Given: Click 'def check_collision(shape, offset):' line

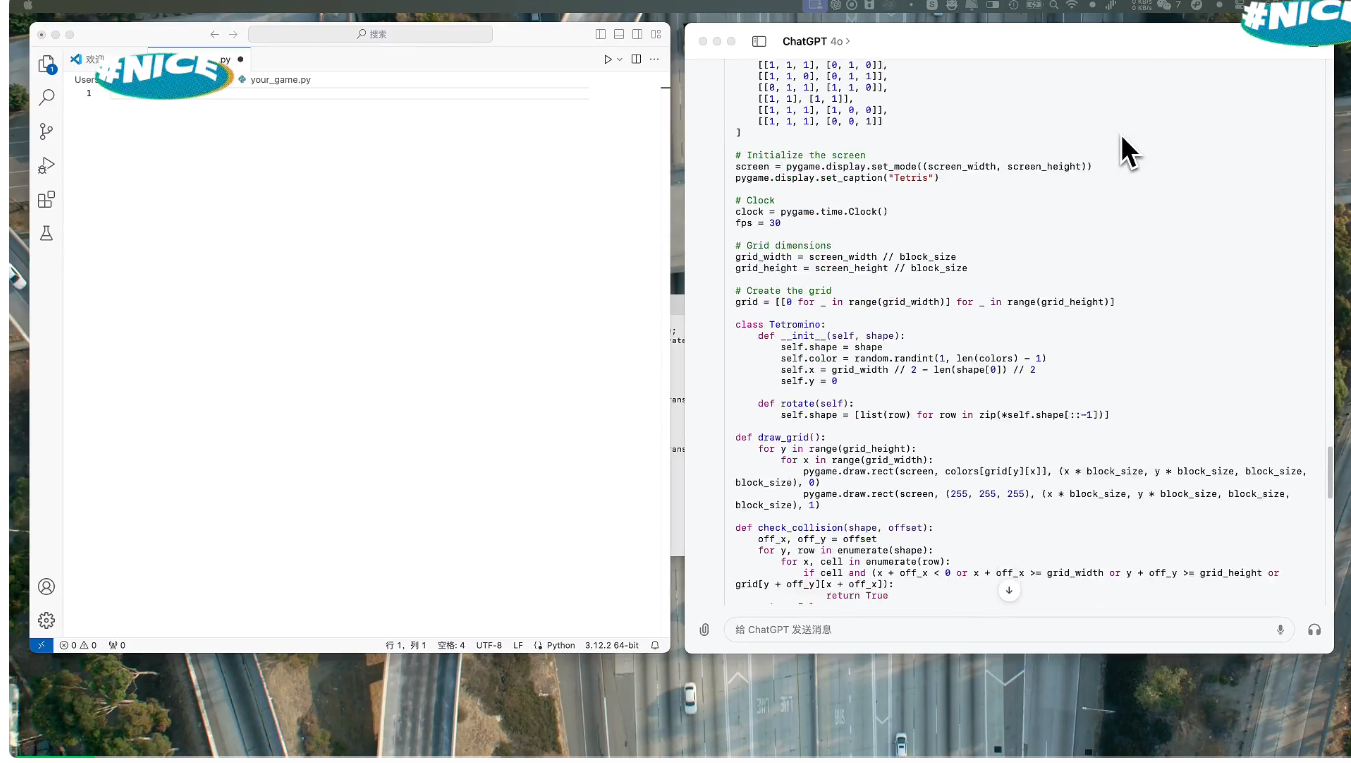Looking at the screenshot, I should [834, 528].
